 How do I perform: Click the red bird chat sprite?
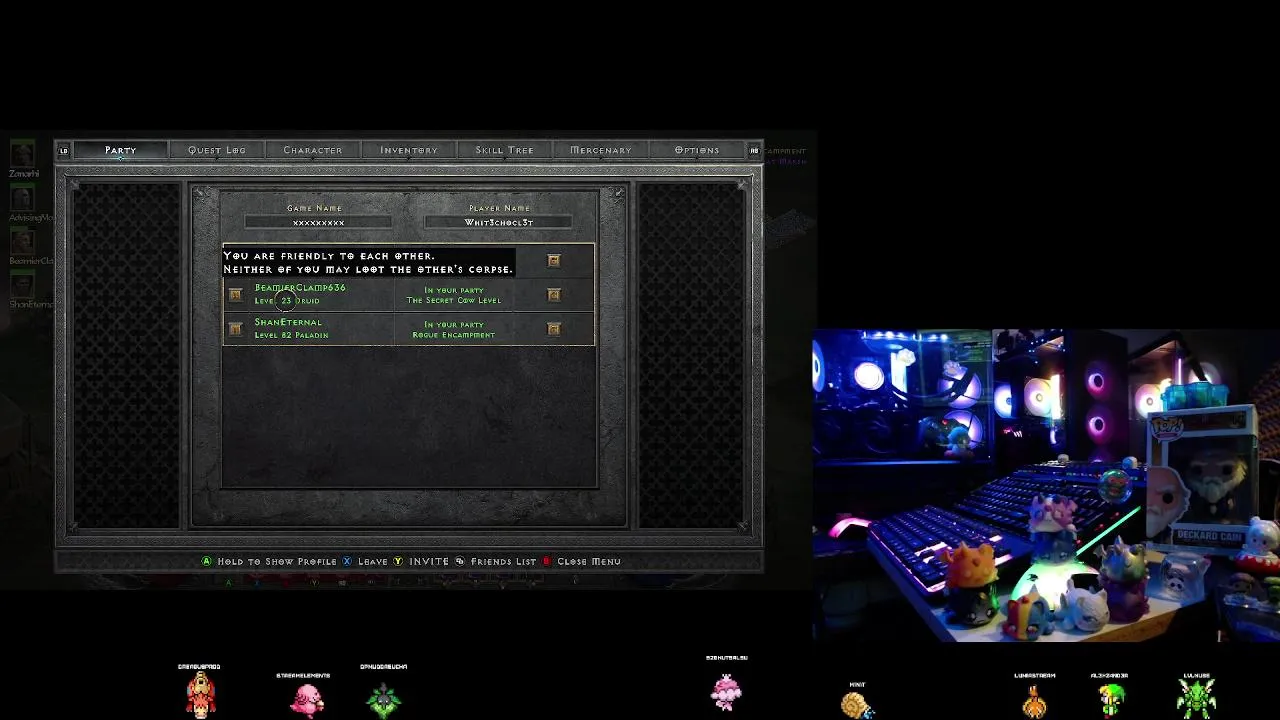tap(200, 694)
